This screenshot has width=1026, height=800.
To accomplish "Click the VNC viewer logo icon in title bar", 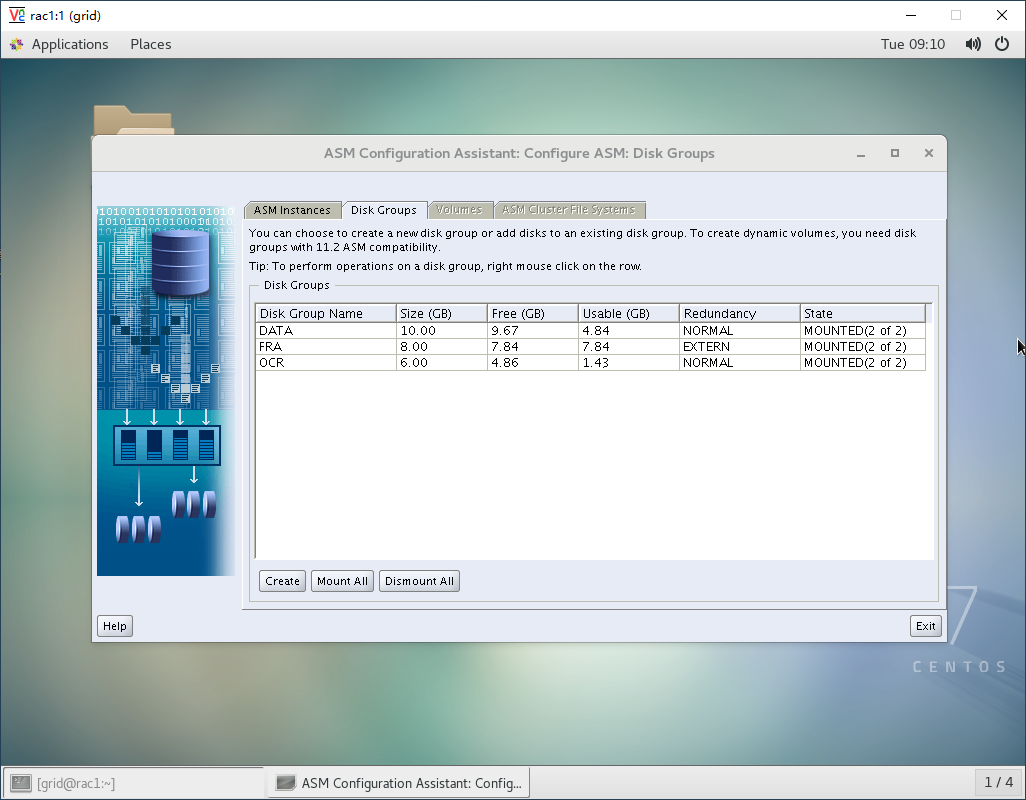I will pos(16,15).
